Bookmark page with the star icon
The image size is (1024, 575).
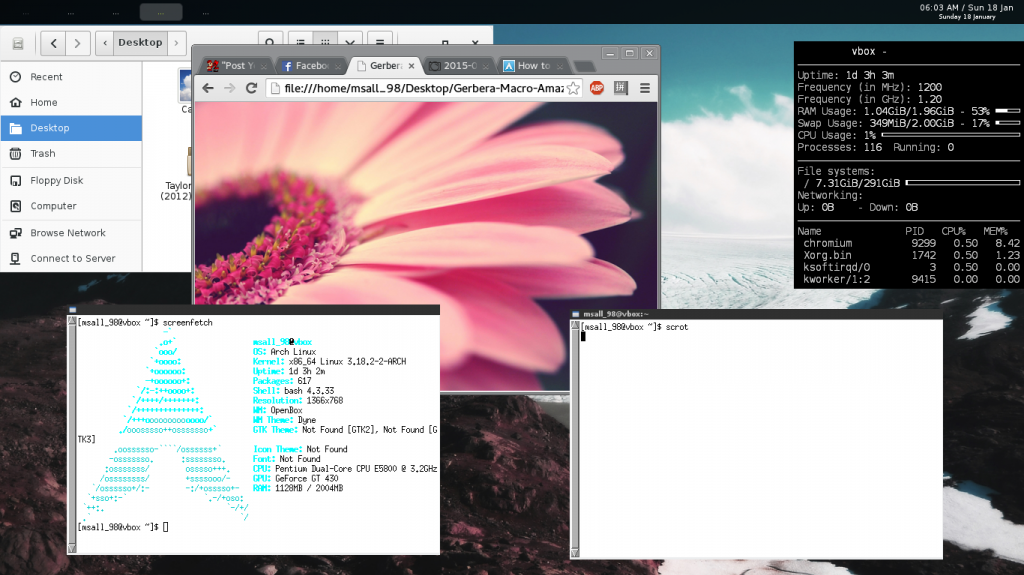(x=573, y=88)
